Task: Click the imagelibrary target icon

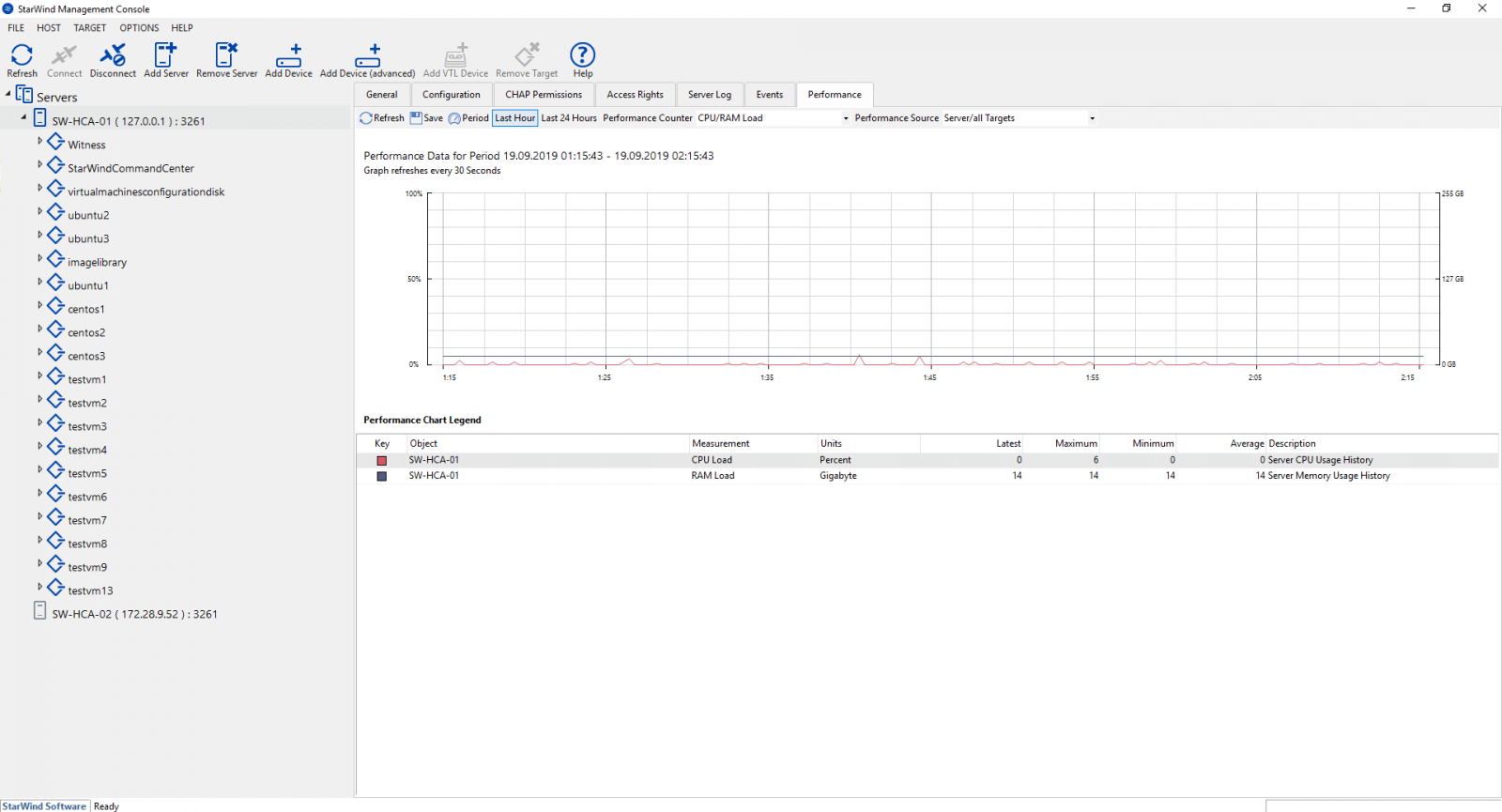Action: [55, 259]
